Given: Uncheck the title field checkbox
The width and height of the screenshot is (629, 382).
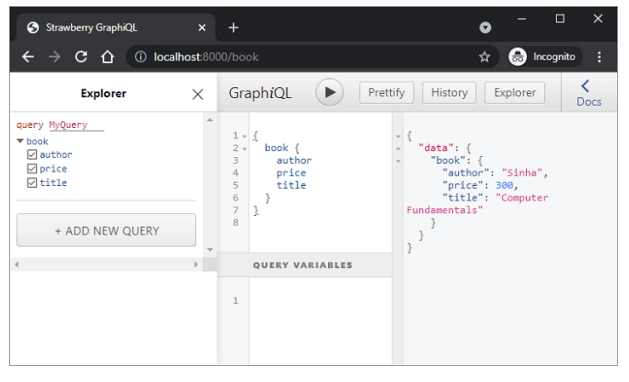Looking at the screenshot, I should click(32, 183).
